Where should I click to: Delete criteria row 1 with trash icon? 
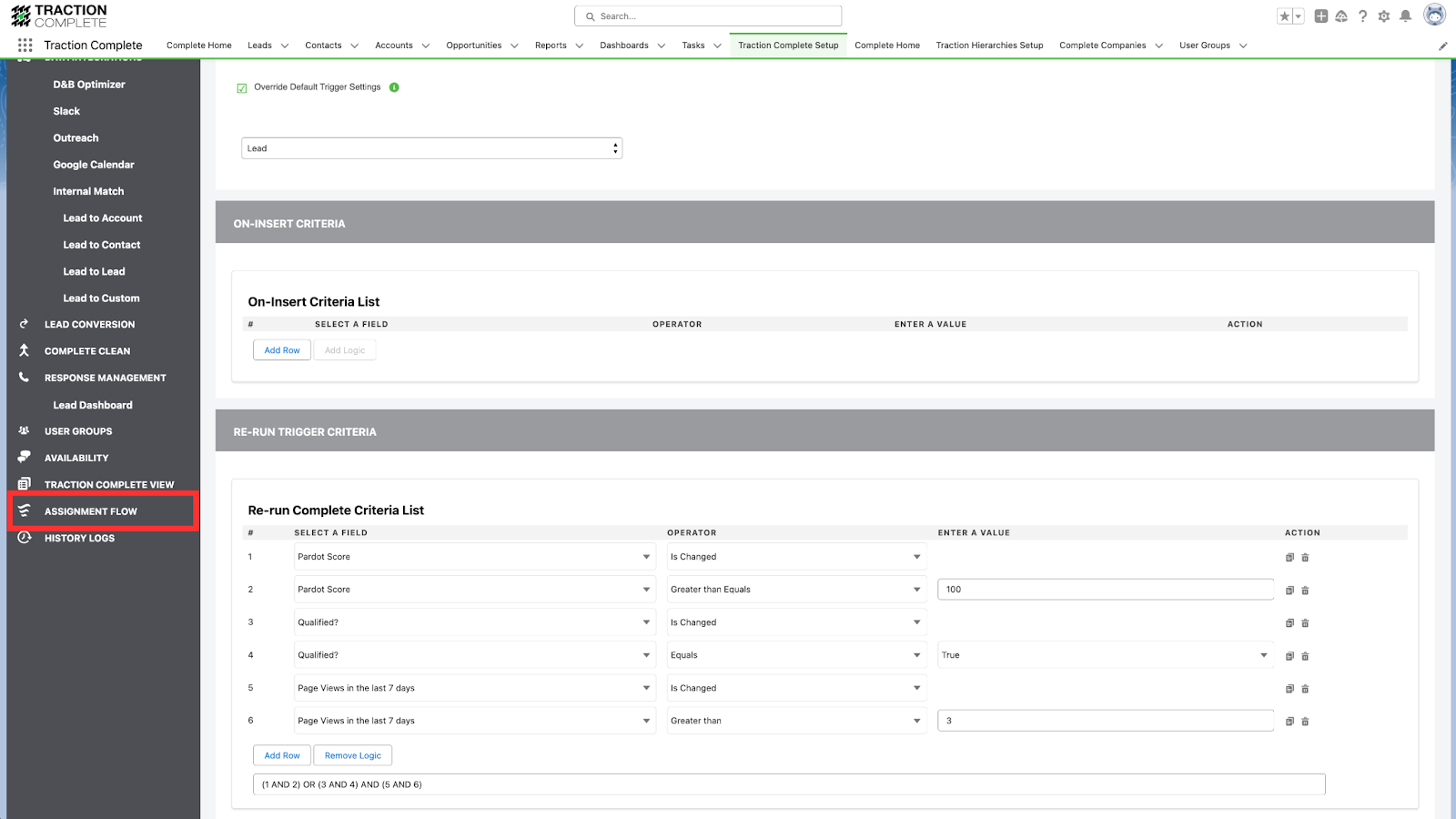pyautogui.click(x=1305, y=558)
